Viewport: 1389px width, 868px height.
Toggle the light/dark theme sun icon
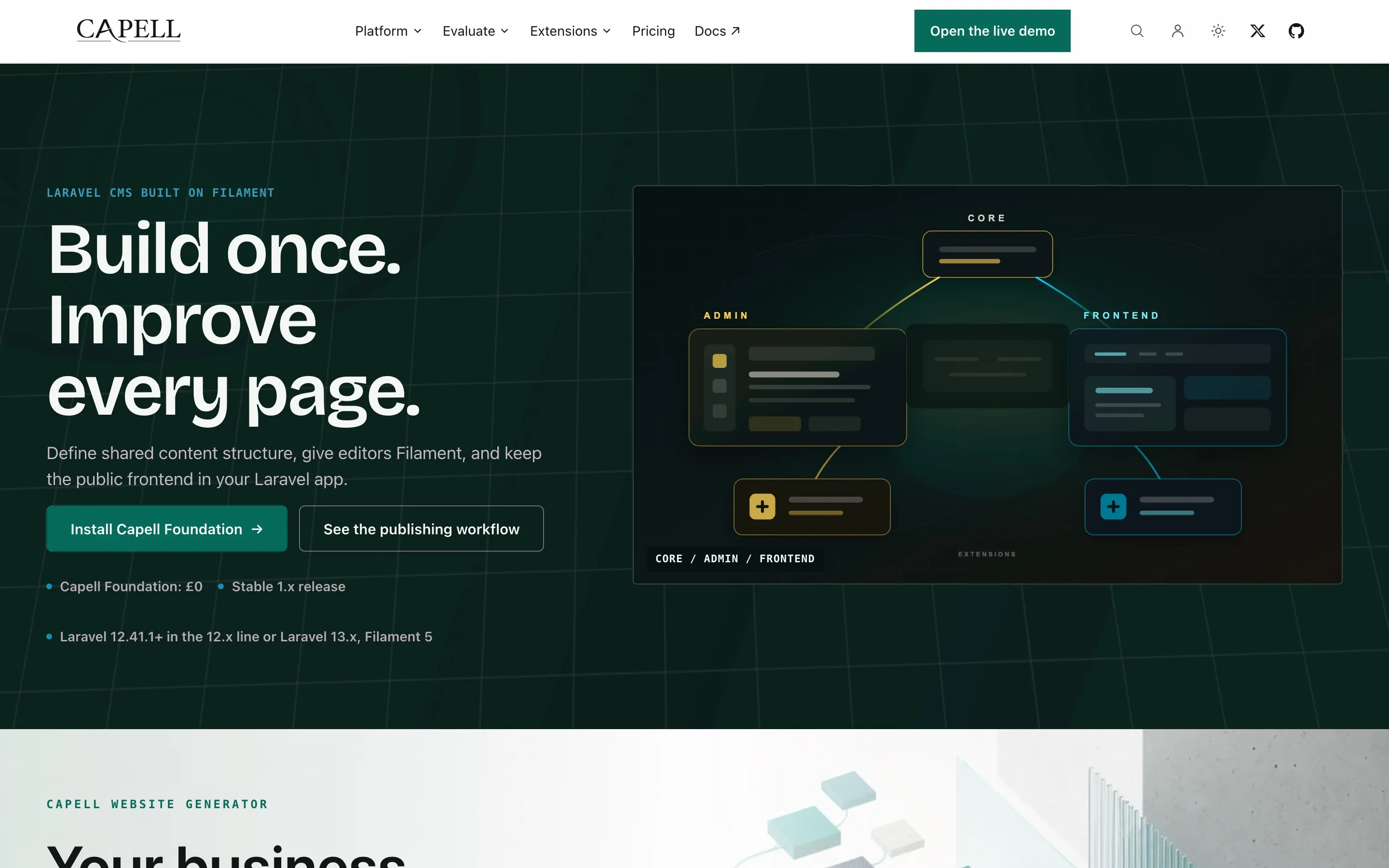pyautogui.click(x=1218, y=31)
